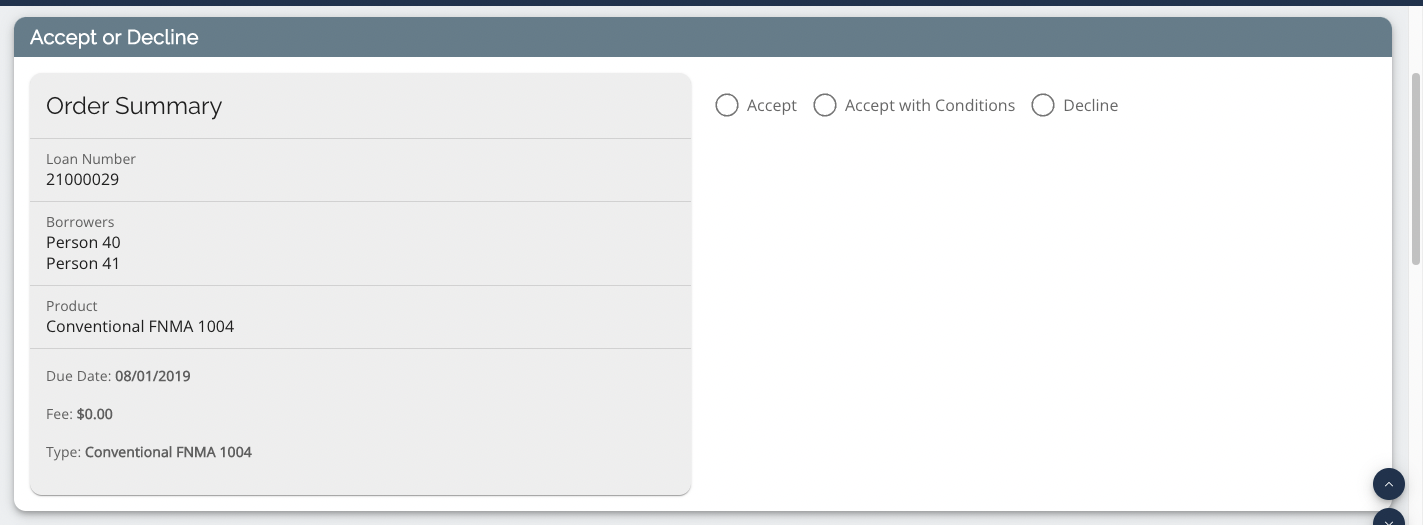Select the Decline radio button
The image size is (1423, 525).
1043,105
